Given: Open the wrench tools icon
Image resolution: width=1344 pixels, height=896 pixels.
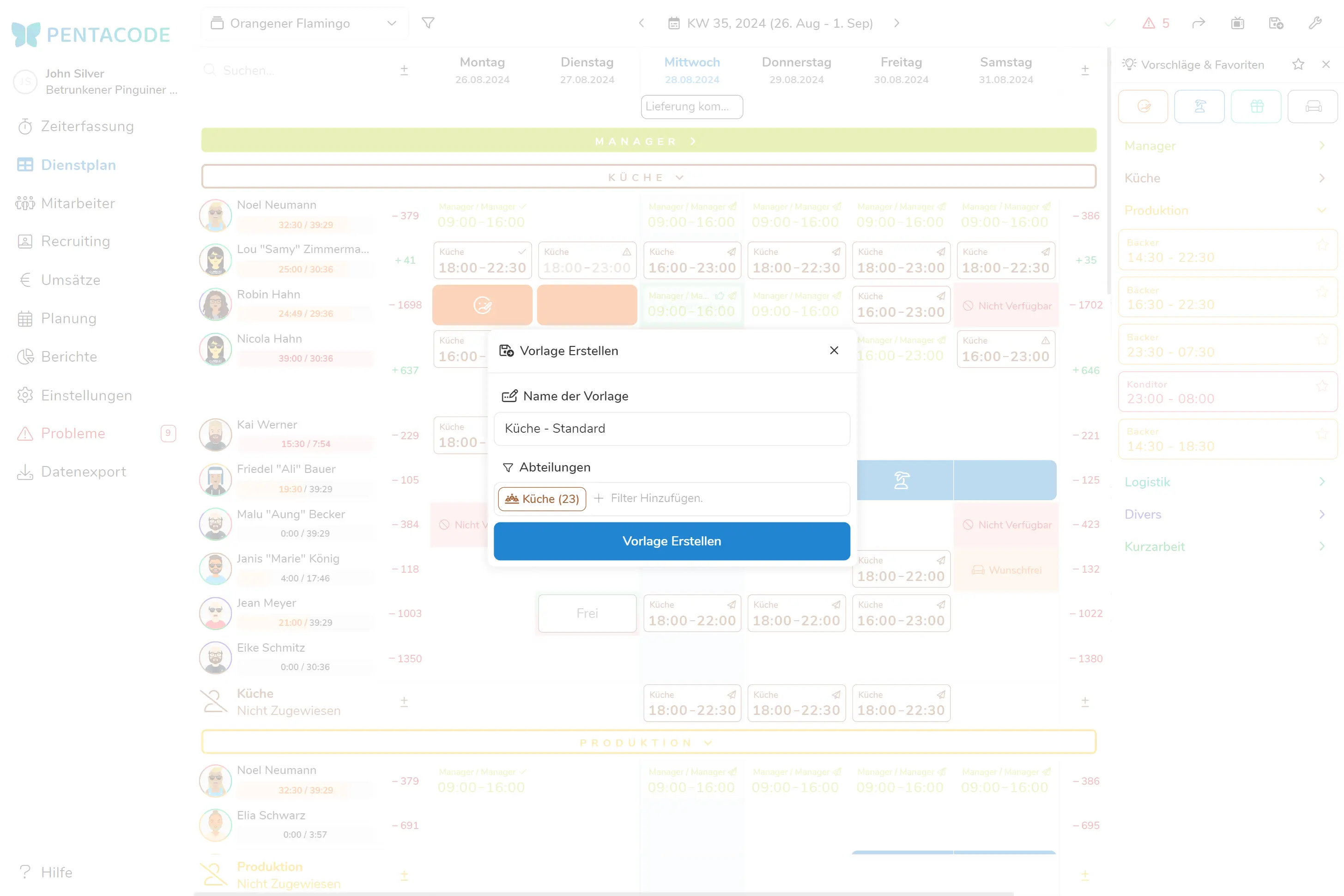Looking at the screenshot, I should coord(1315,23).
